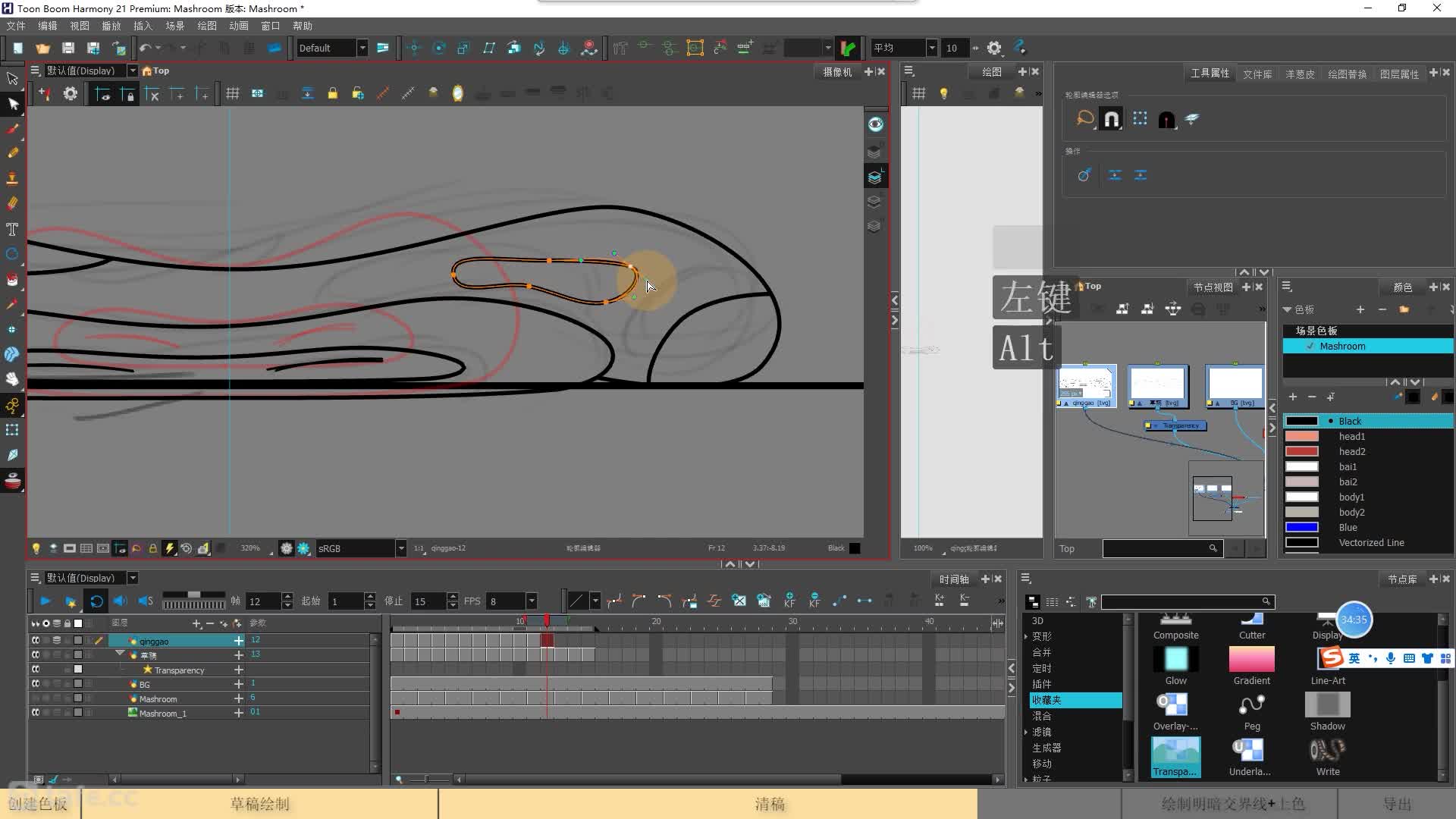Toggle the sound mute icon in timeline
Screen dimensions: 1456x819
click(x=121, y=601)
